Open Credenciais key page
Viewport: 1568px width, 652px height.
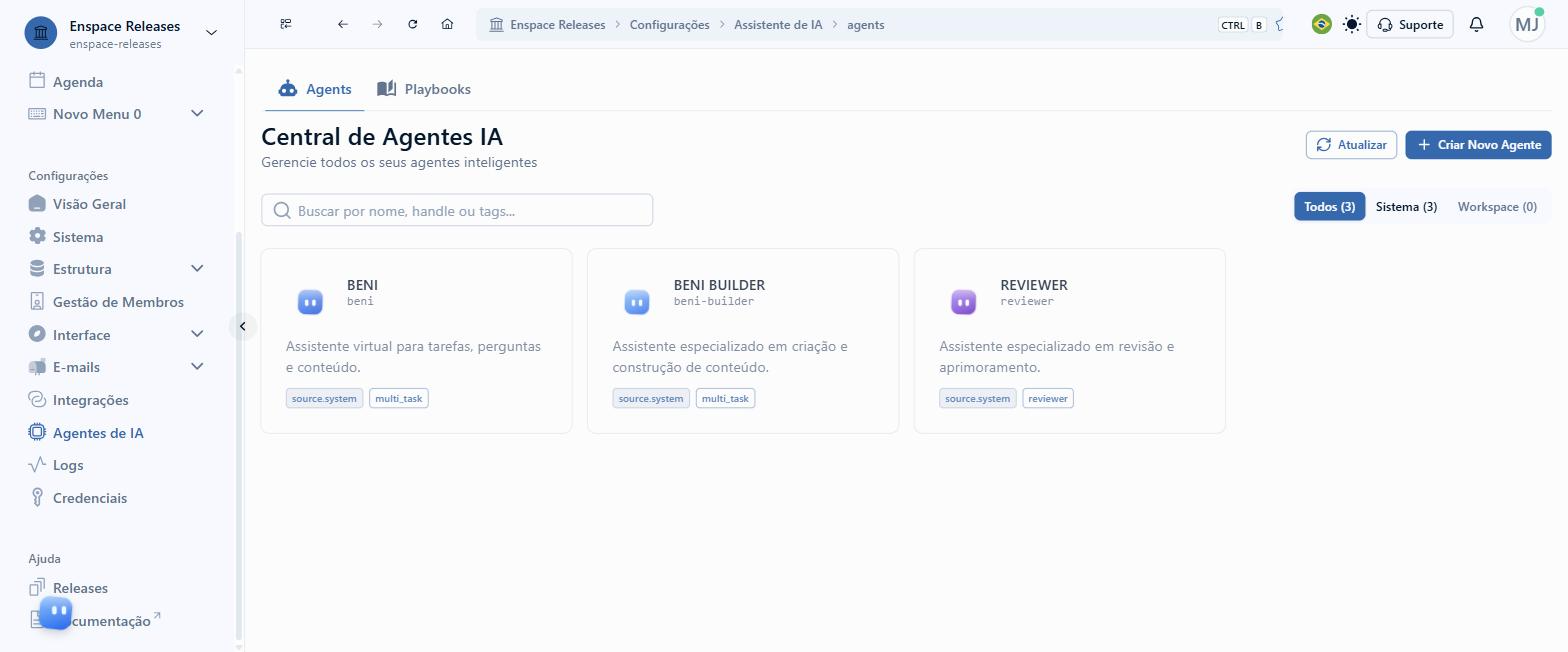pyautogui.click(x=78, y=498)
